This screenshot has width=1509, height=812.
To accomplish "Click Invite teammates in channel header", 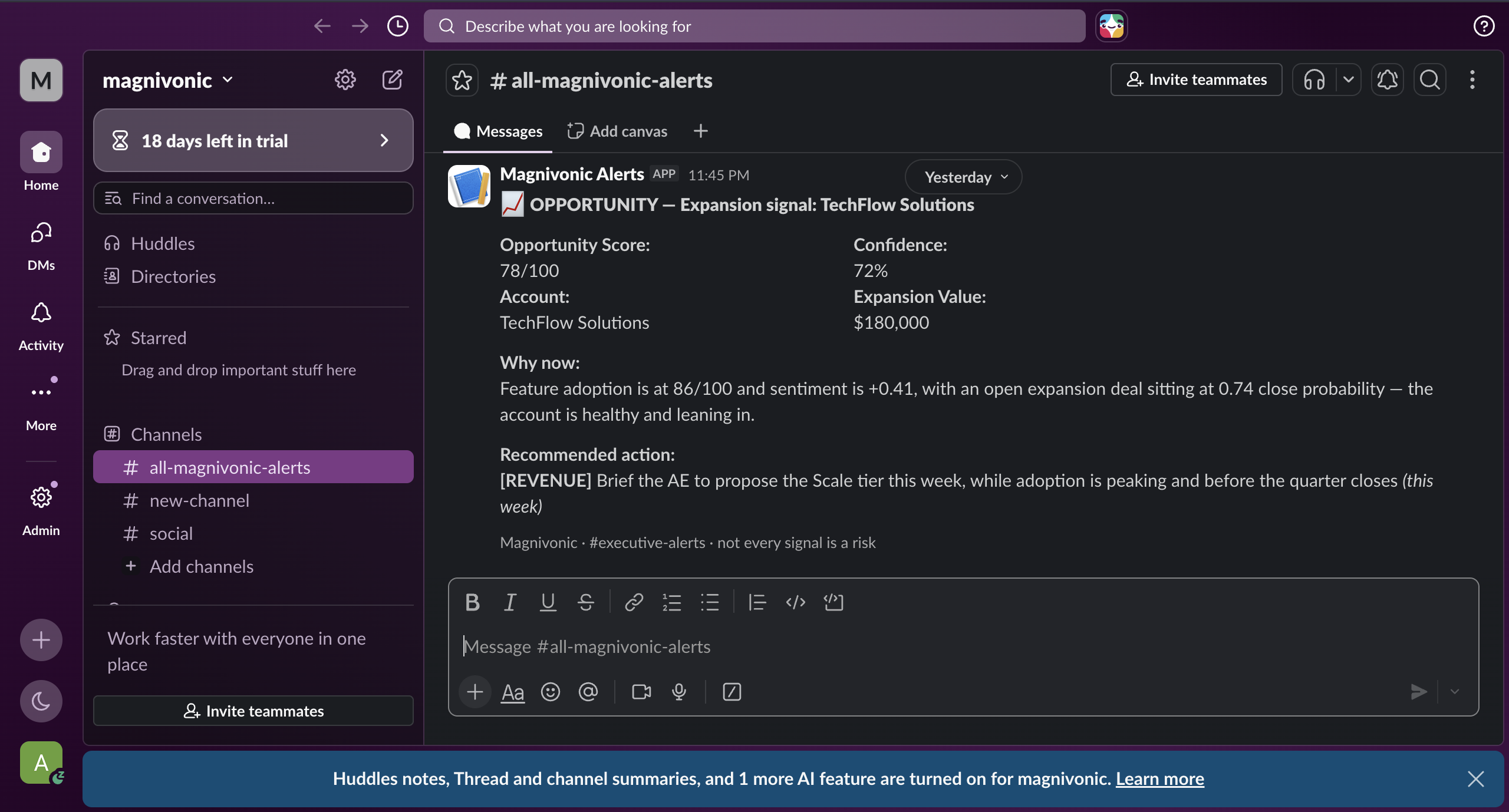I will coord(1196,80).
